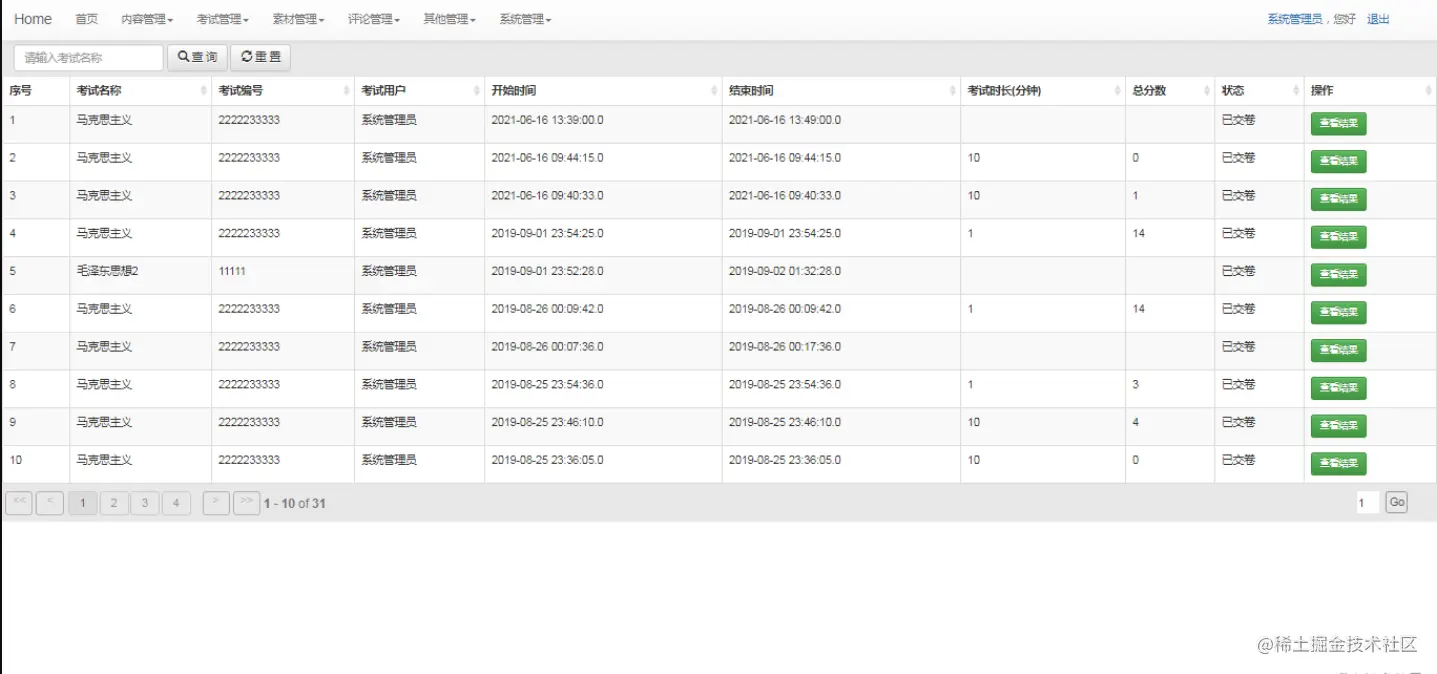1437x674 pixels.
Task: Focus the 请输入考试名称 search field
Action: [89, 58]
